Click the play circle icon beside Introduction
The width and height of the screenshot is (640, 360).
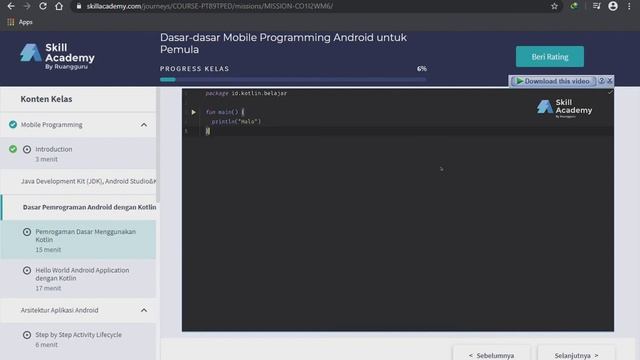tap(27, 149)
